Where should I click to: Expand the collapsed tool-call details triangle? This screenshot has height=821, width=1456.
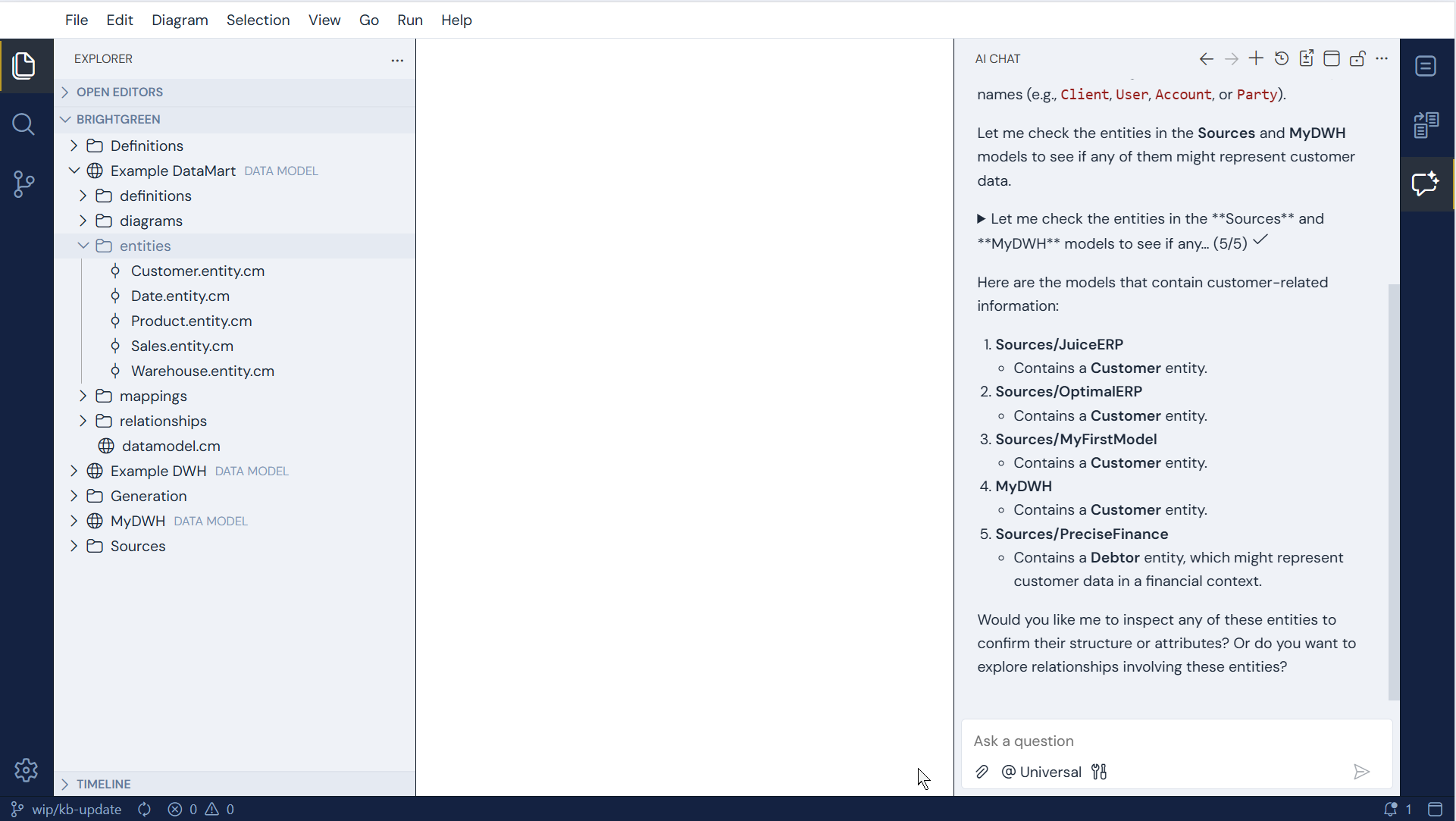(x=981, y=219)
